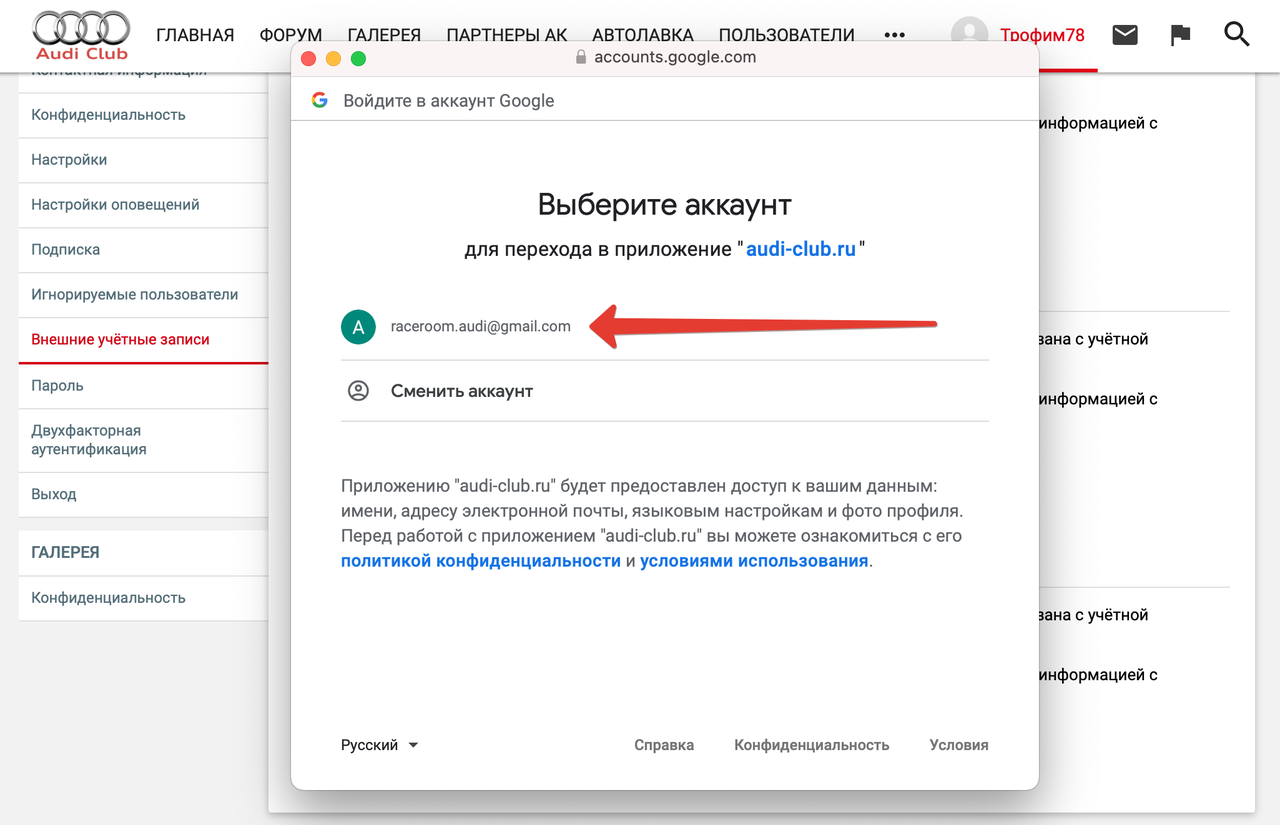Click the Audi Club logo

point(82,35)
